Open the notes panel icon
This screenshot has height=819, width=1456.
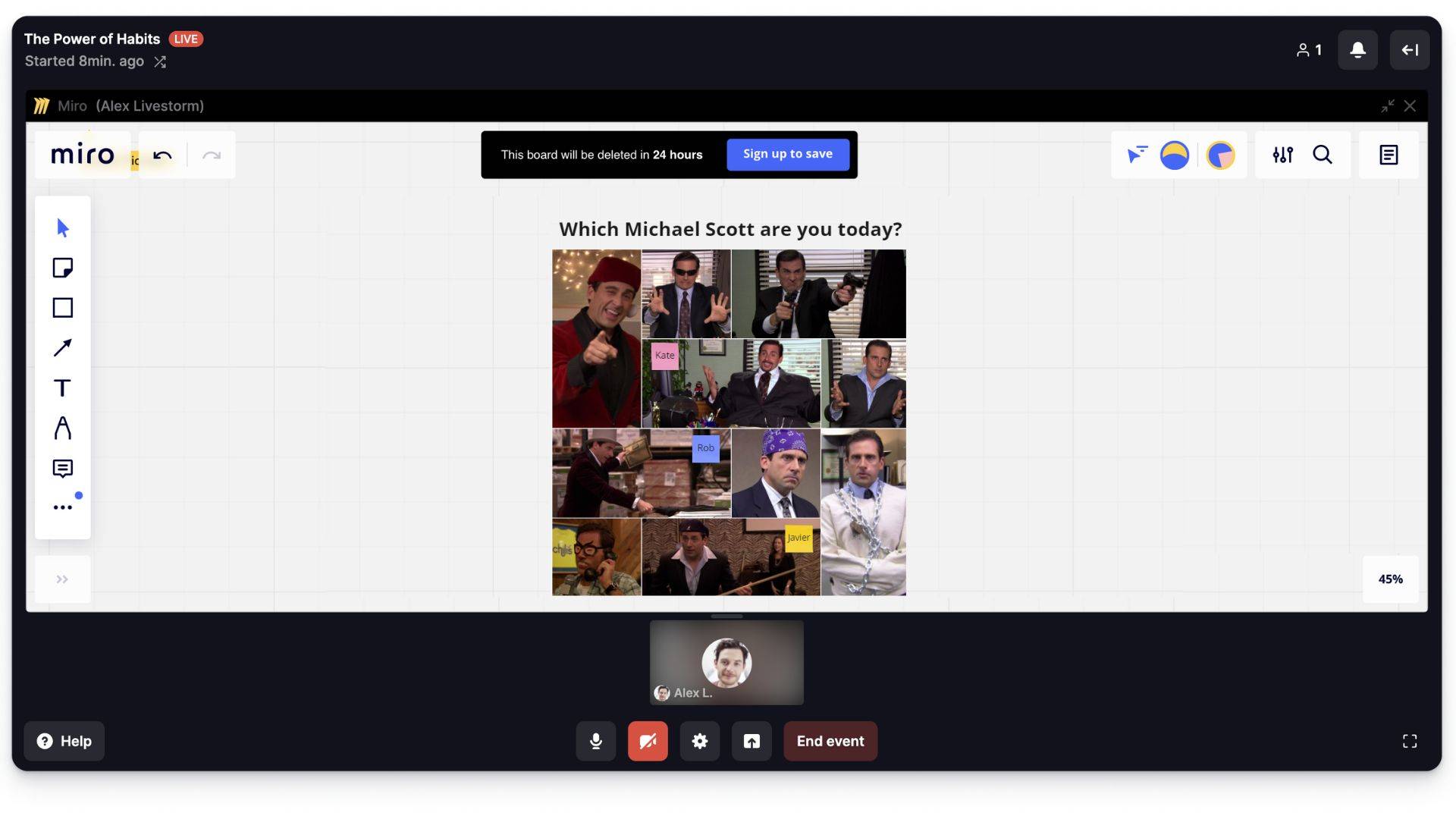pyautogui.click(x=1389, y=155)
